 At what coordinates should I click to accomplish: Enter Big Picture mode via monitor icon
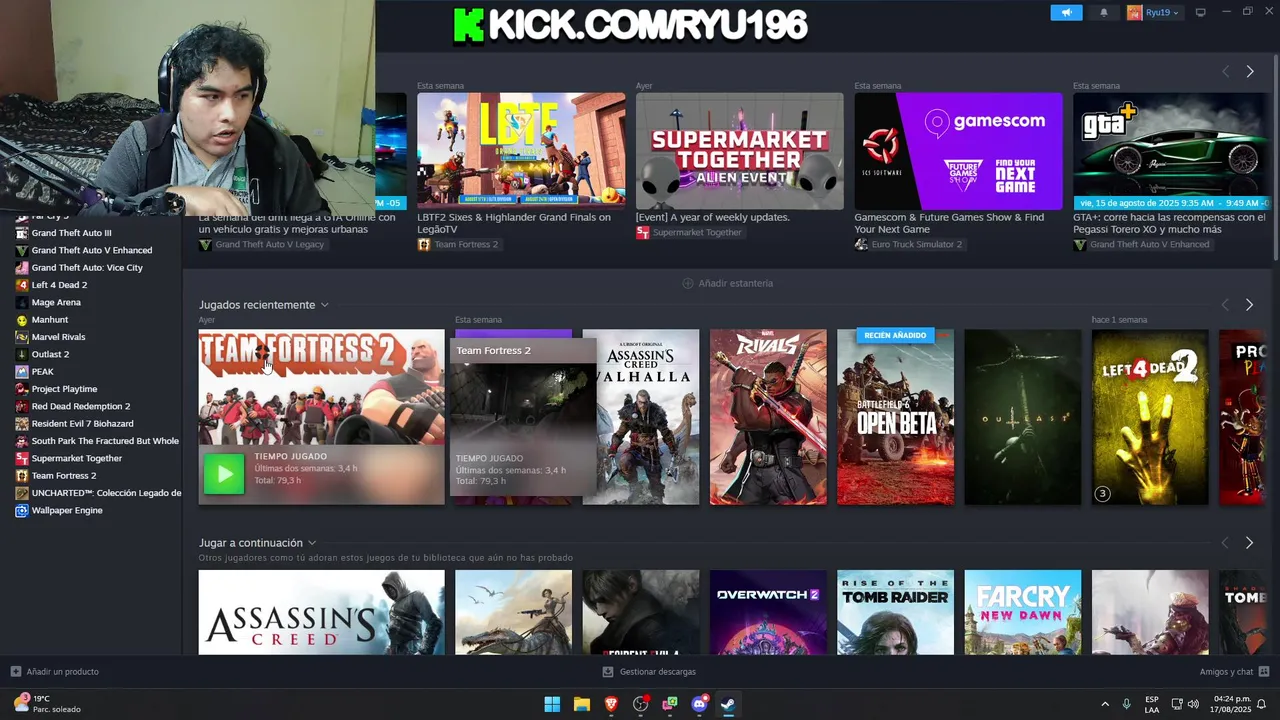[x=1200, y=12]
